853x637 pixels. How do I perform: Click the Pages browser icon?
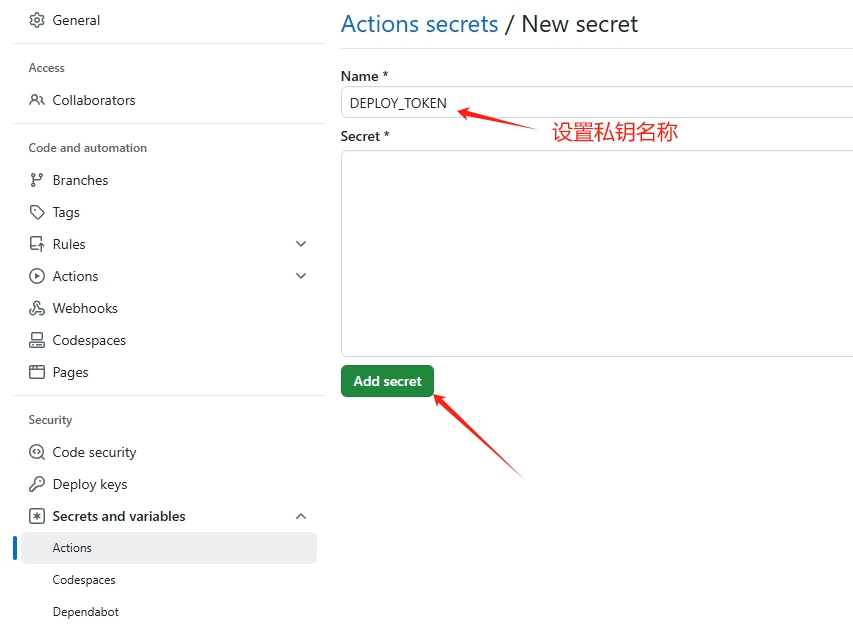pyautogui.click(x=36, y=372)
